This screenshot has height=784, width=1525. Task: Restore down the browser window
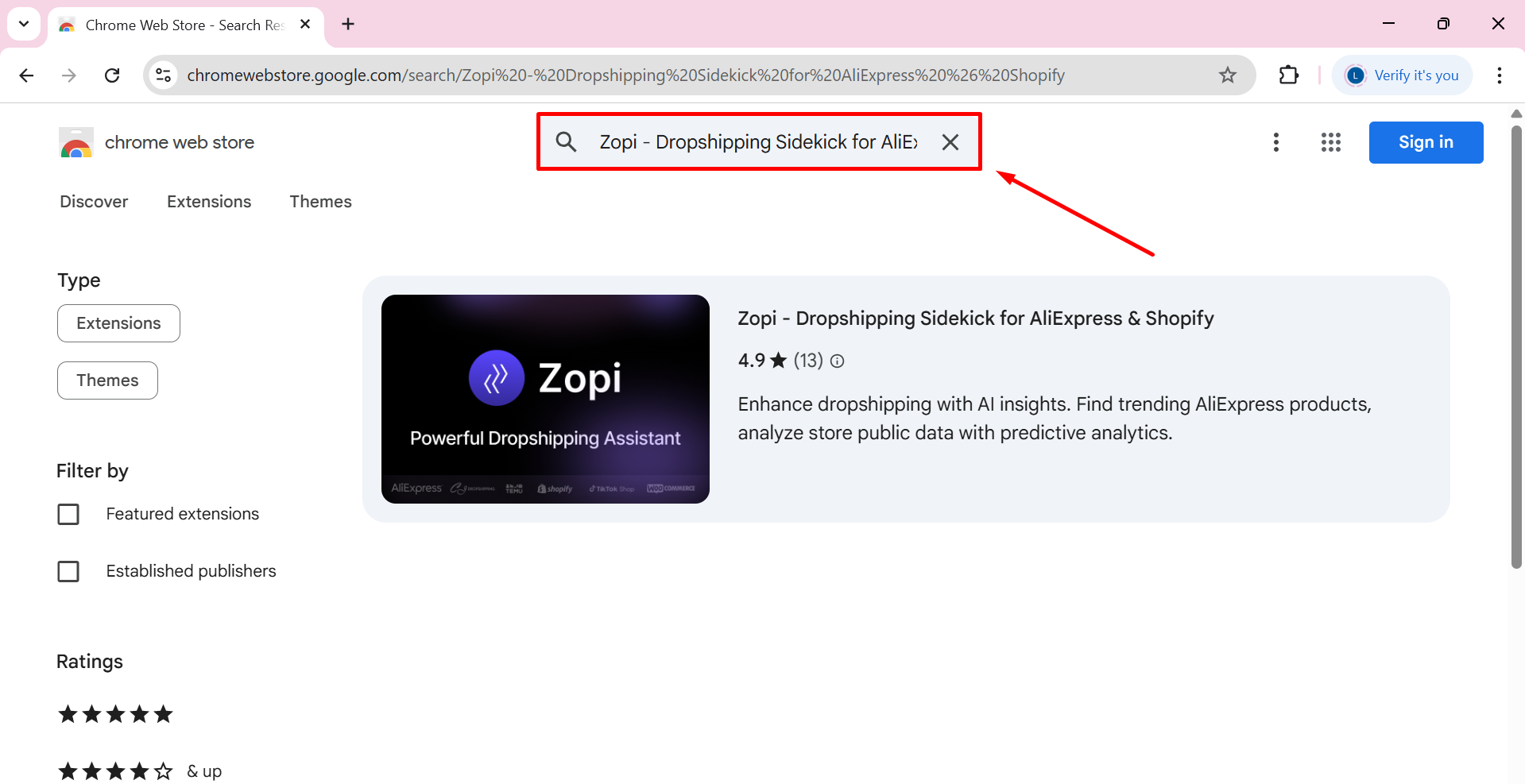point(1443,24)
